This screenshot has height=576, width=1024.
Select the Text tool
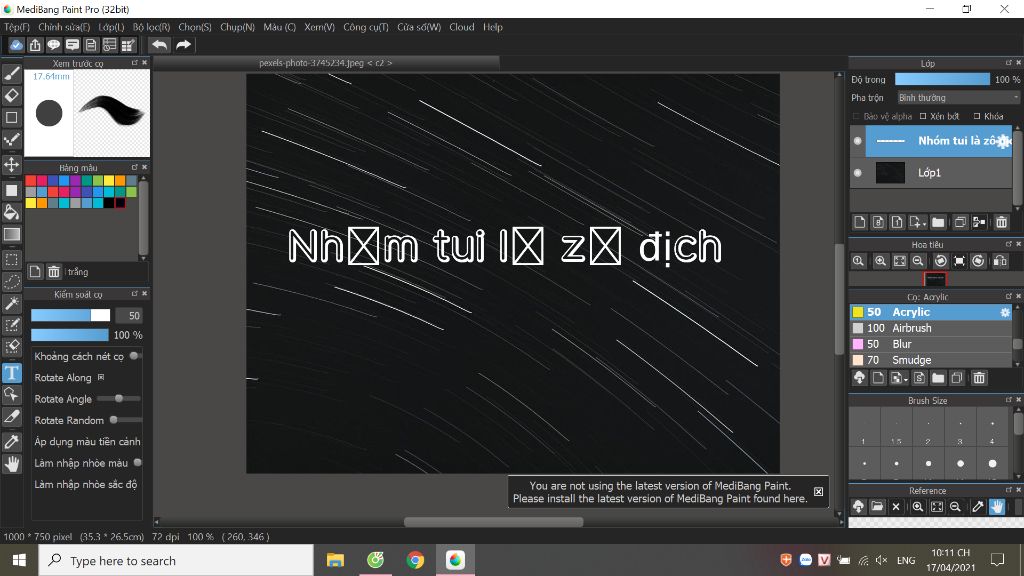12,373
